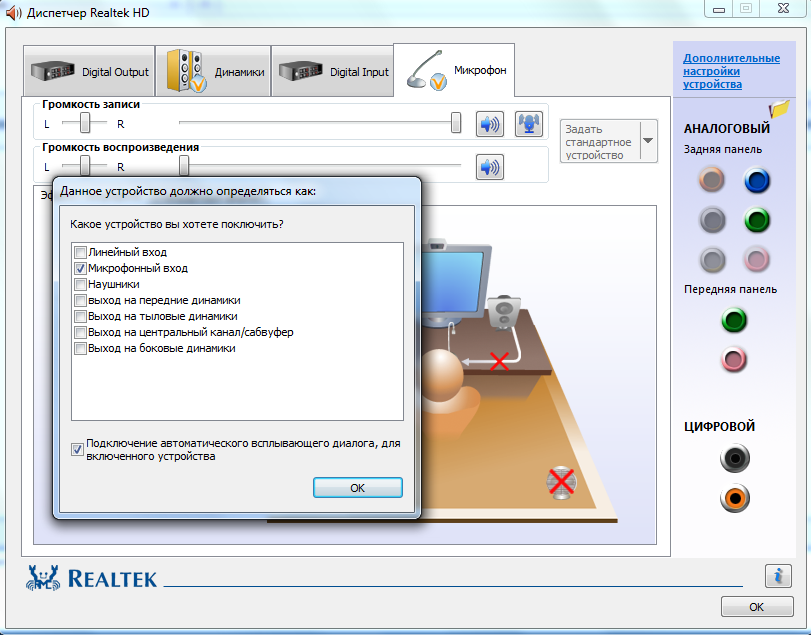The width and height of the screenshot is (811, 635).
Task: Switch to Digital Input tab
Action: coord(333,71)
